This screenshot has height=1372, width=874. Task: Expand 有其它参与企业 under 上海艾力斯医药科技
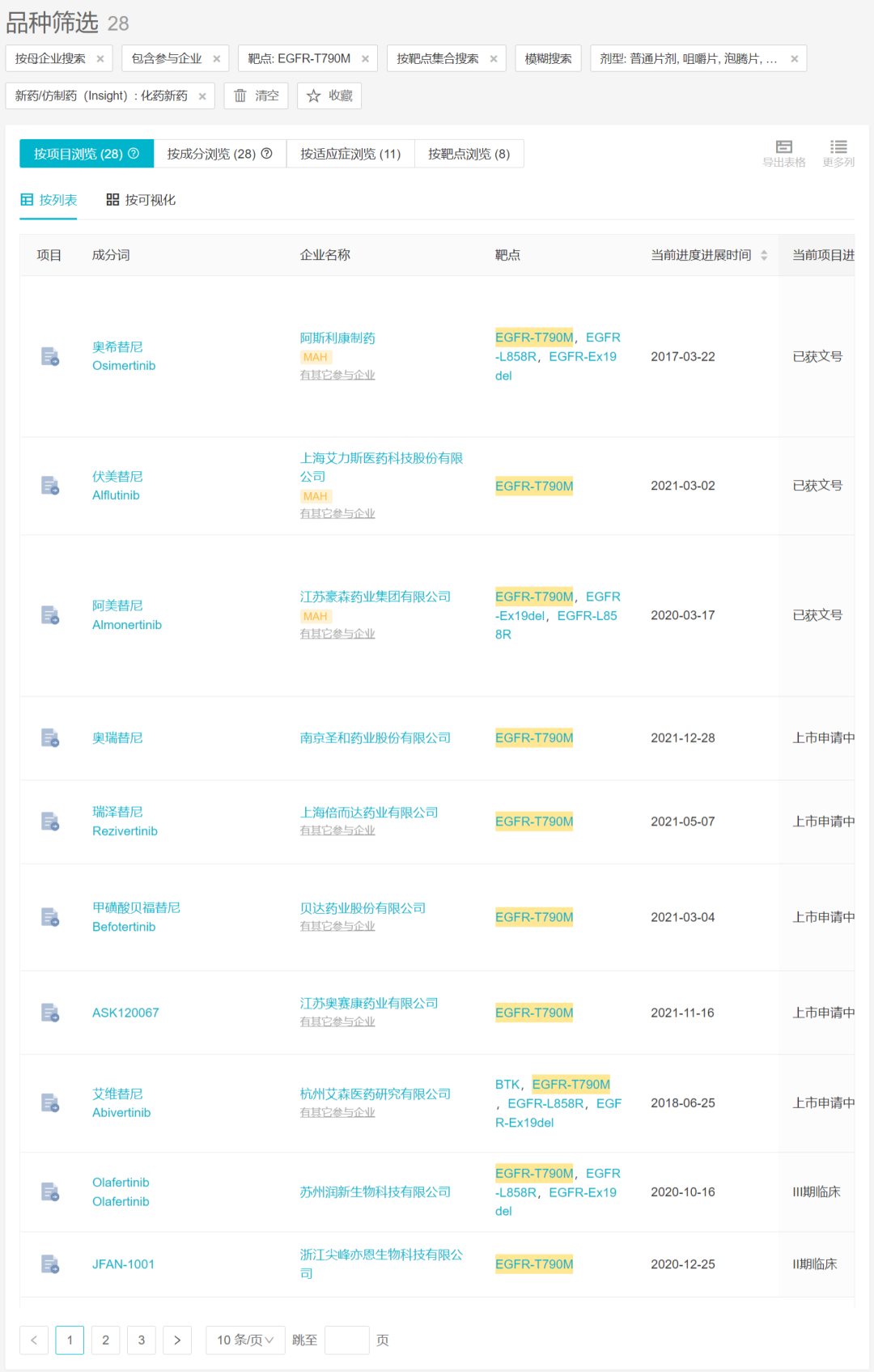337,513
